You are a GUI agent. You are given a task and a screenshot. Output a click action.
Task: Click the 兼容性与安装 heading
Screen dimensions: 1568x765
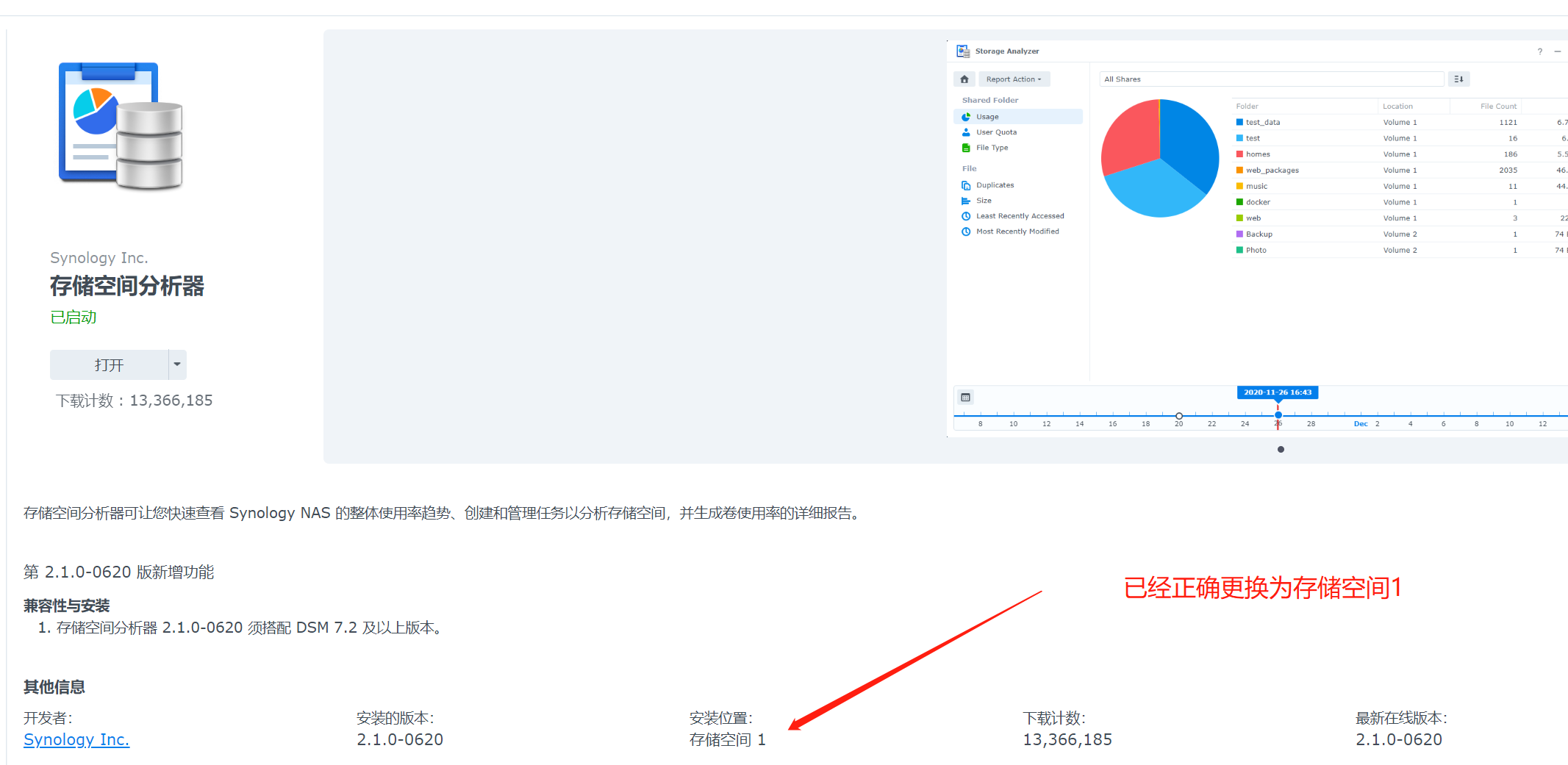pos(67,606)
